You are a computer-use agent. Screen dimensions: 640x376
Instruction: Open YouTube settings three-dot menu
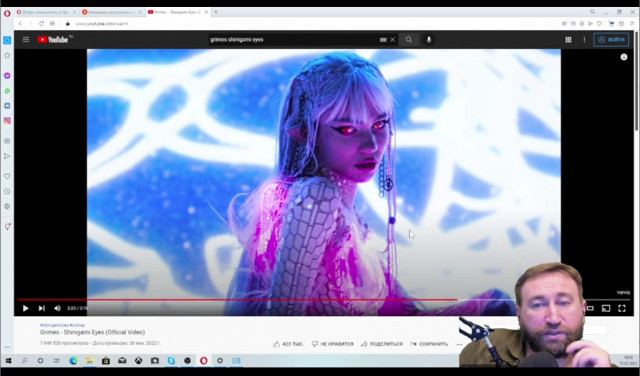(x=584, y=40)
